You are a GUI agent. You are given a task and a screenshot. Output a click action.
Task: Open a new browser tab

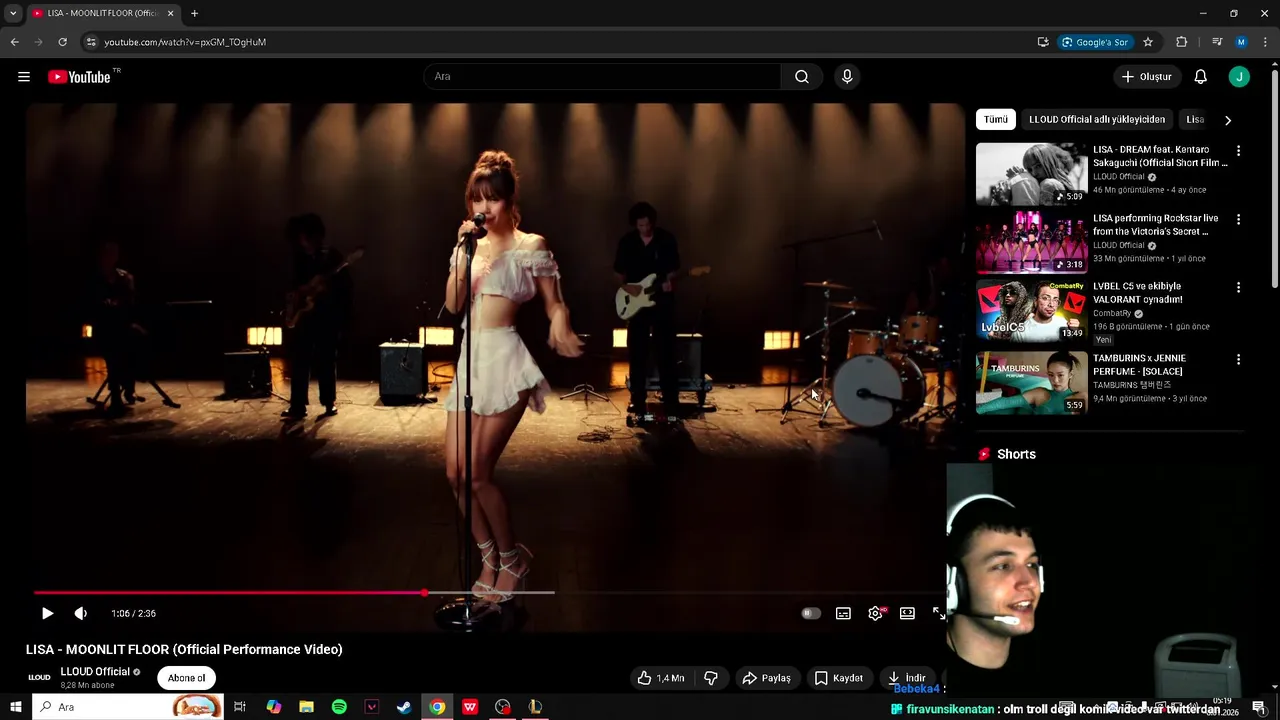[x=194, y=13]
